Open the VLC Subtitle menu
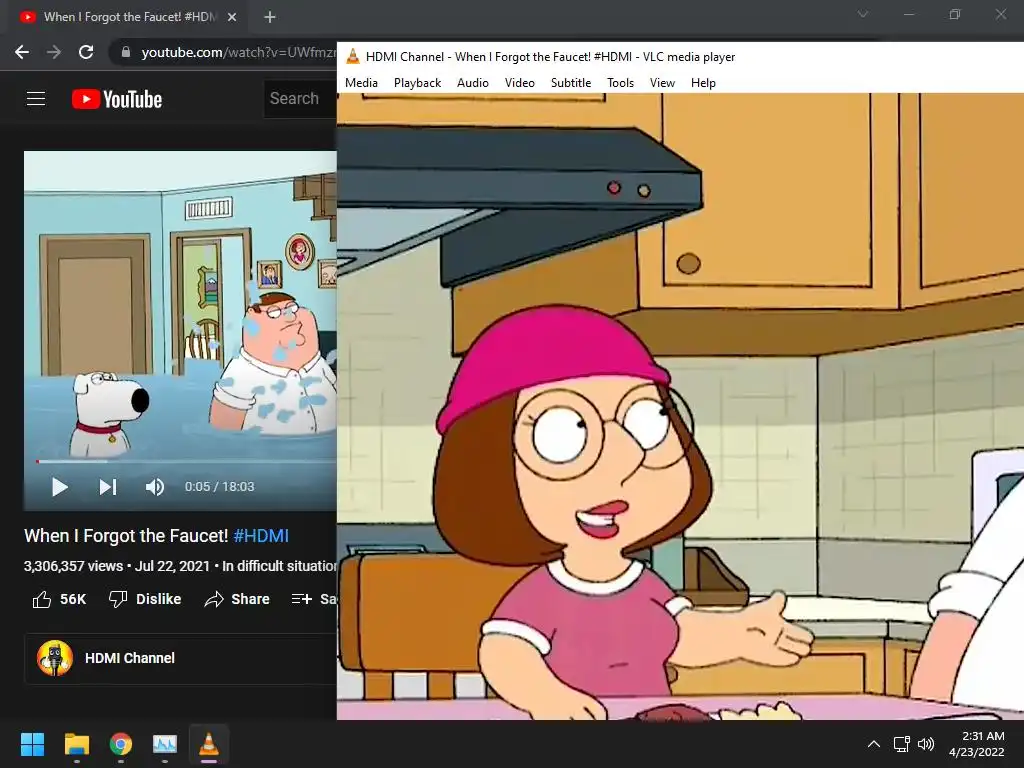The image size is (1024, 768). tap(571, 83)
